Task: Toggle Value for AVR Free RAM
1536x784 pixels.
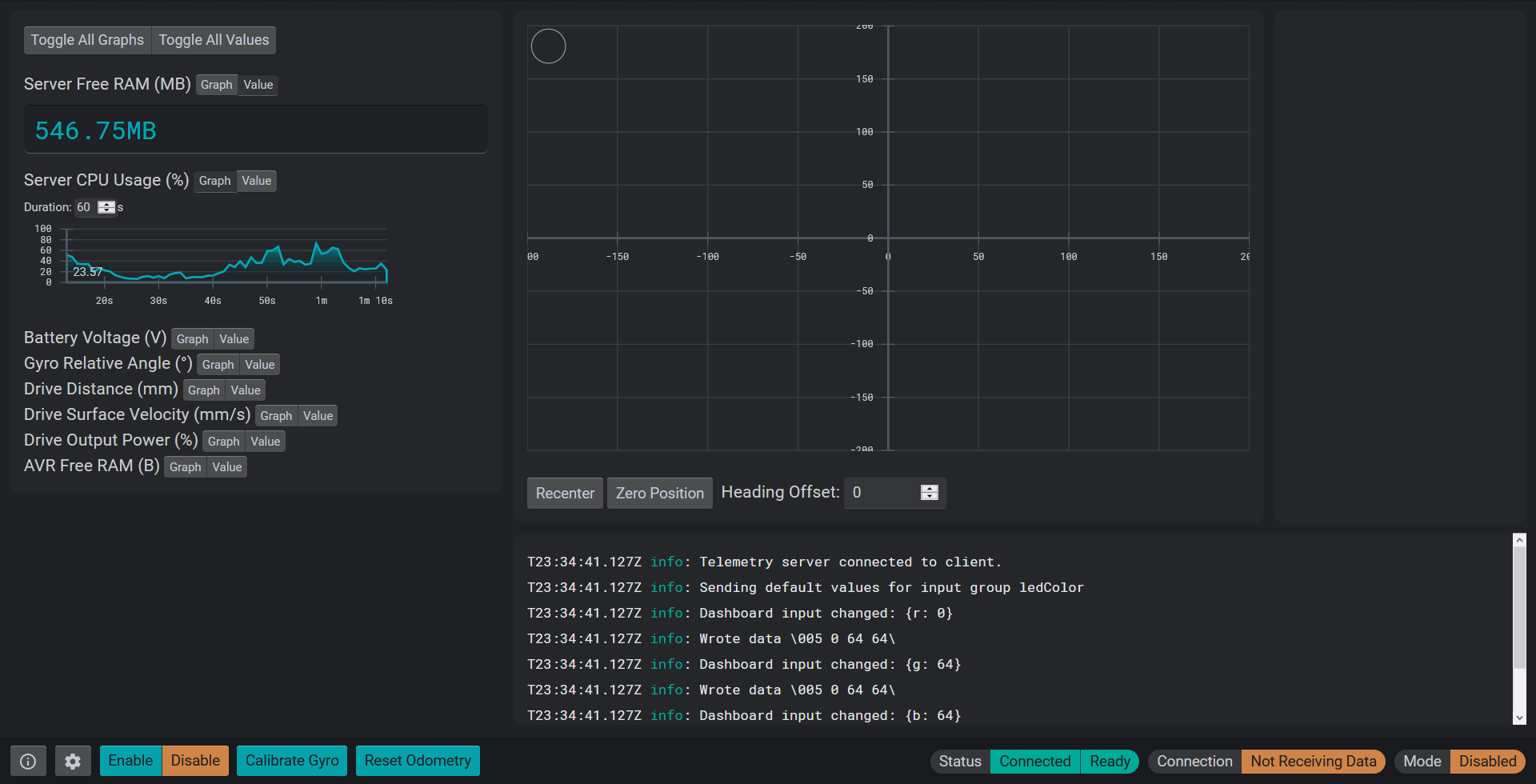Action: 227,467
